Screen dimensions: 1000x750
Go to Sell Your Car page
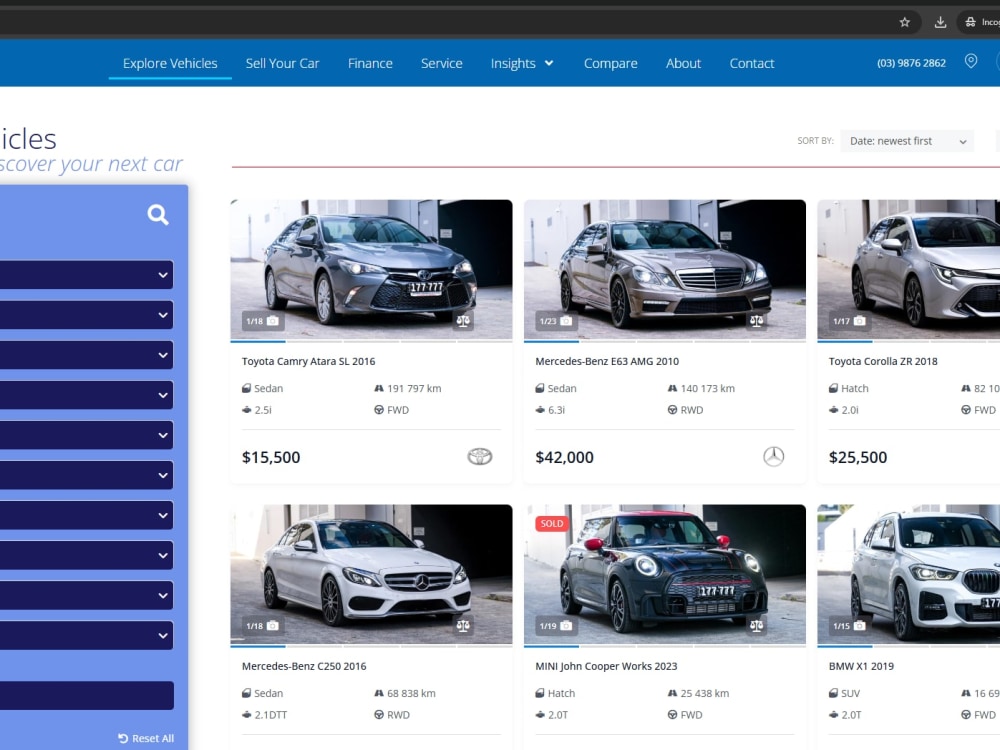pos(283,63)
